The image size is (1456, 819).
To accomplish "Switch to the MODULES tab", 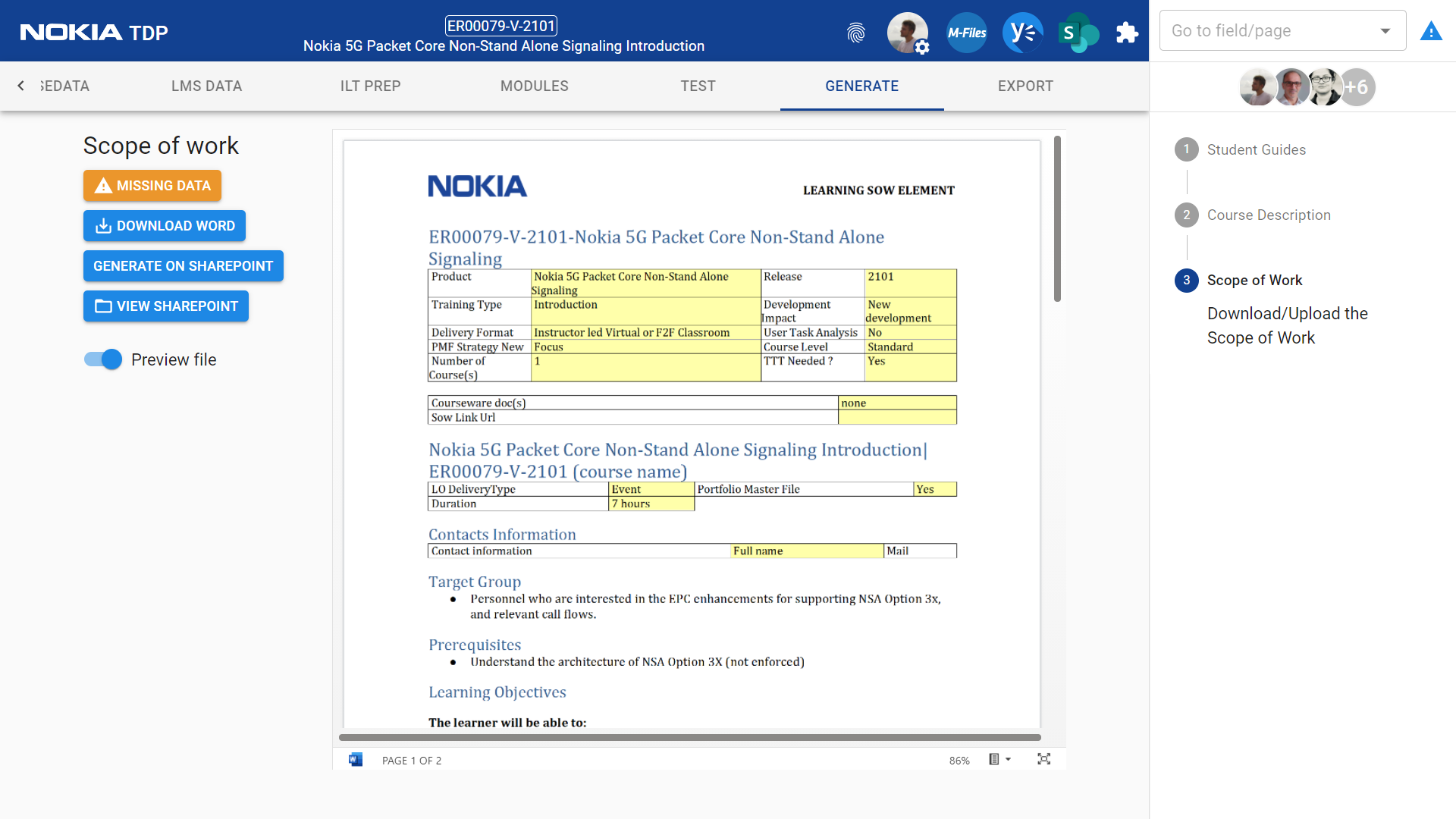I will coord(534,86).
